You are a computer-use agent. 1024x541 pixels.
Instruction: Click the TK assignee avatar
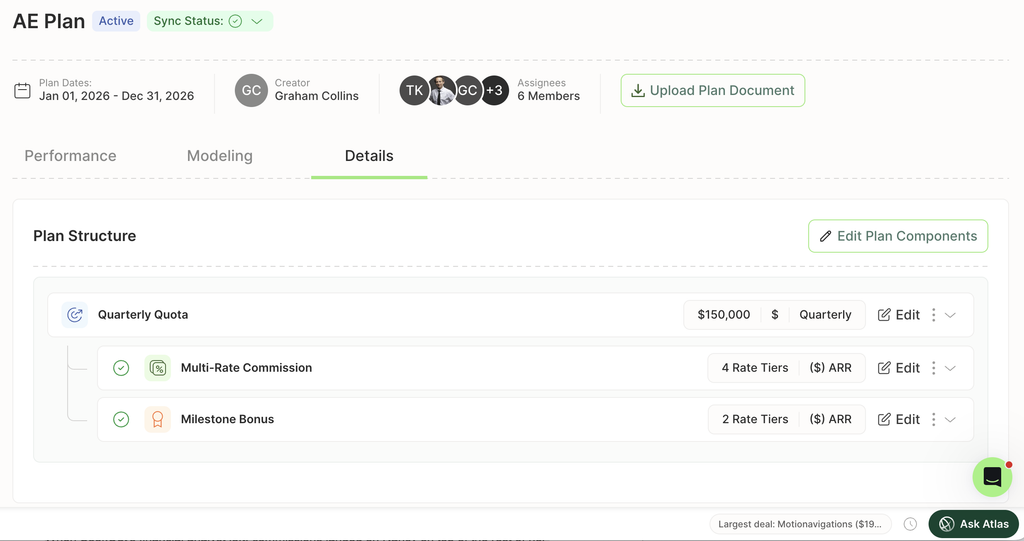click(414, 90)
